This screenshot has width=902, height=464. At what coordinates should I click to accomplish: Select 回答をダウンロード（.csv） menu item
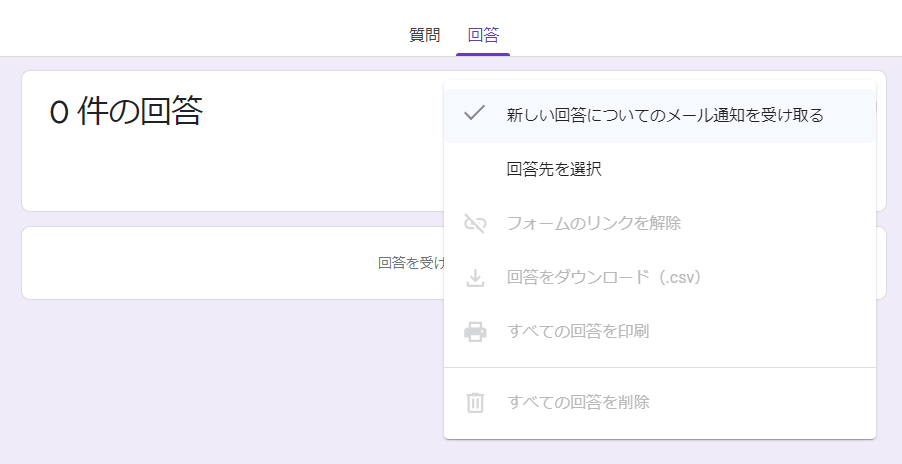point(660,278)
